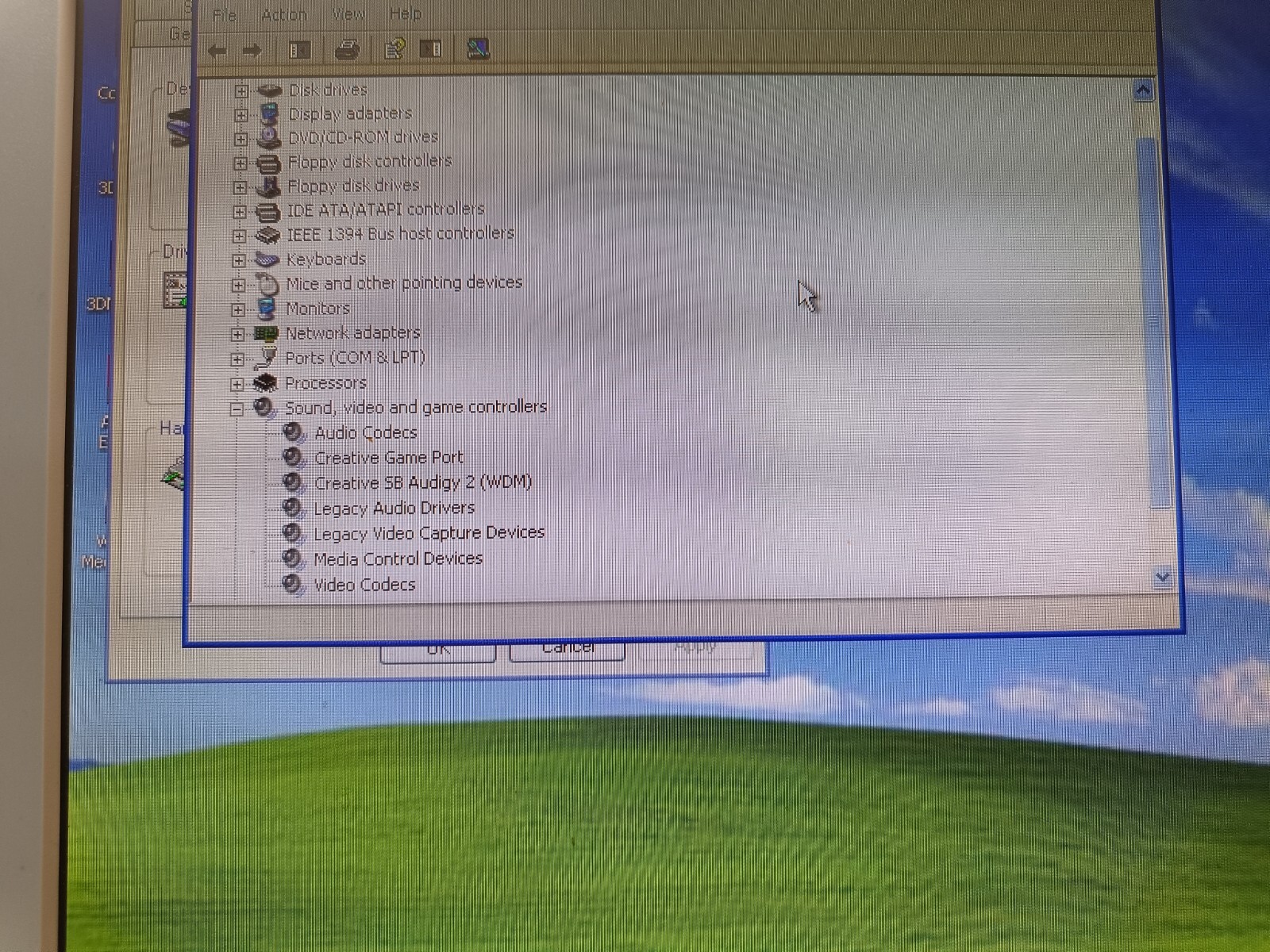Expand the Display adapters node
The height and width of the screenshot is (952, 1270).
click(241, 115)
